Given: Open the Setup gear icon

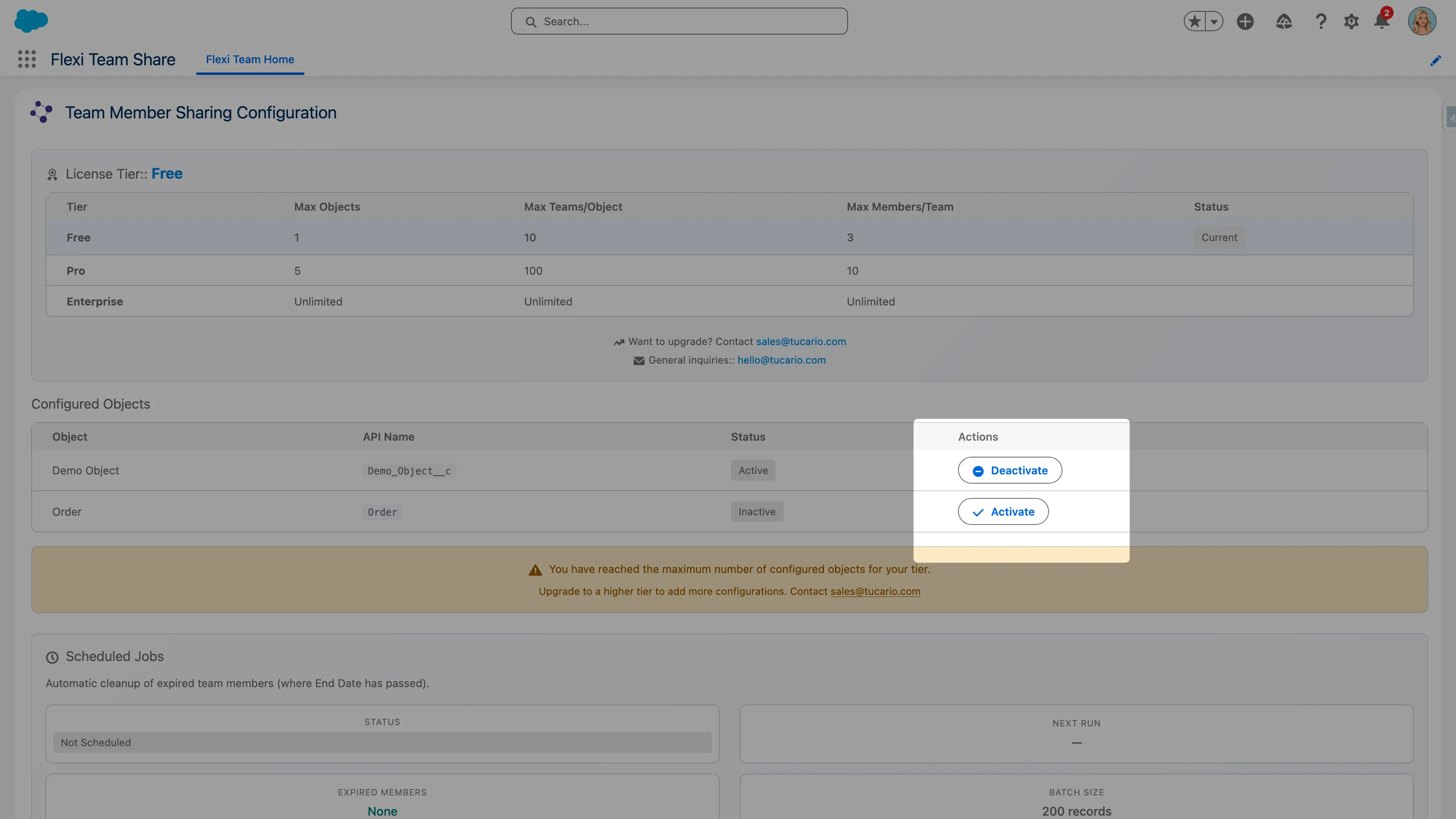Looking at the screenshot, I should click(1351, 21).
